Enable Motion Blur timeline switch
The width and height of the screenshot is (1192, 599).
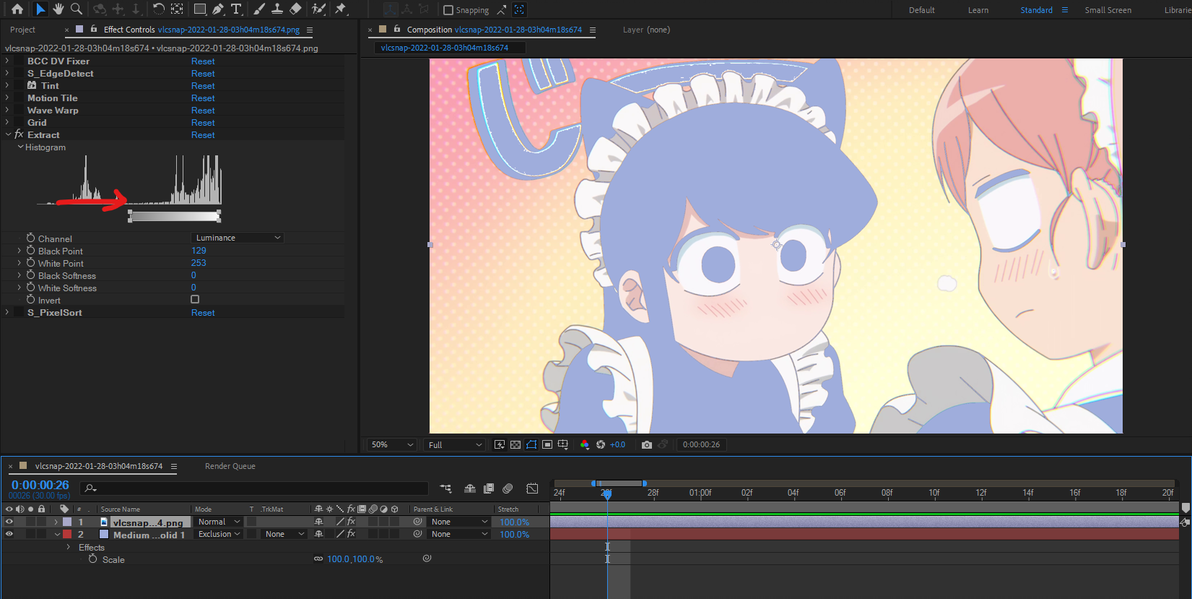(x=507, y=488)
